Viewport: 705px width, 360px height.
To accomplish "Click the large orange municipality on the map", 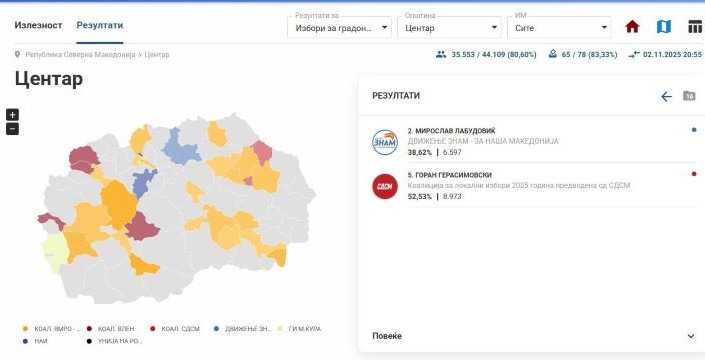I will coord(118,203).
